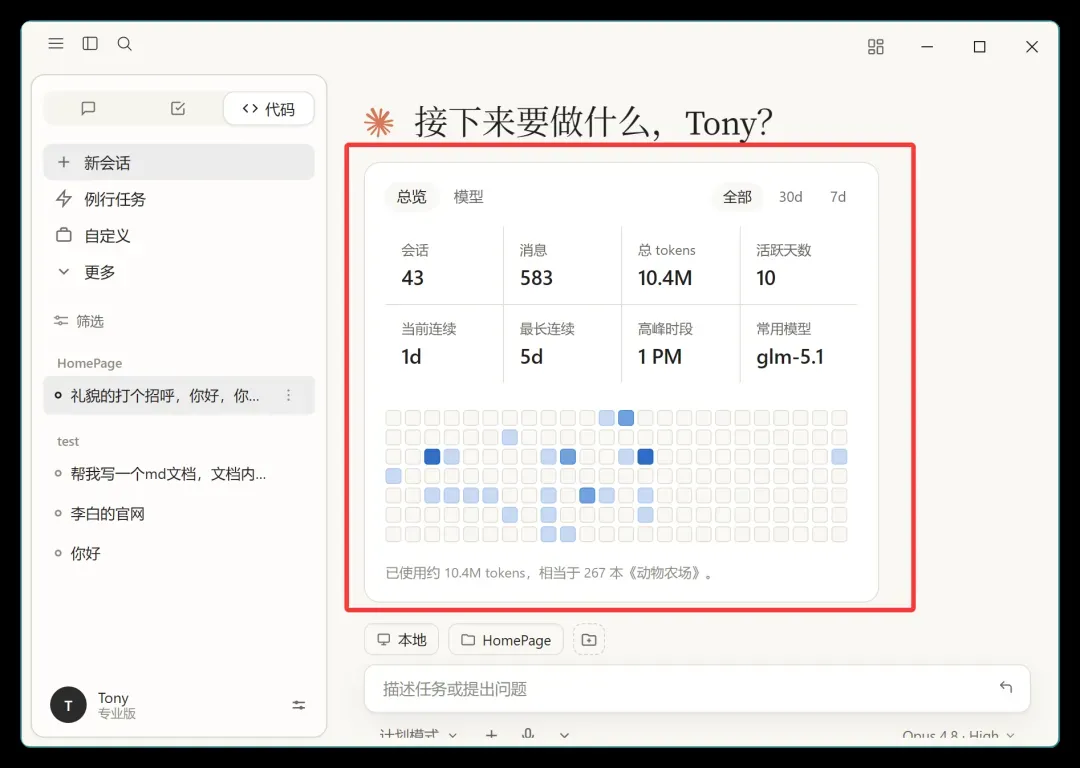Open 自定义 in sidebar
The width and height of the screenshot is (1080, 768).
(179, 236)
